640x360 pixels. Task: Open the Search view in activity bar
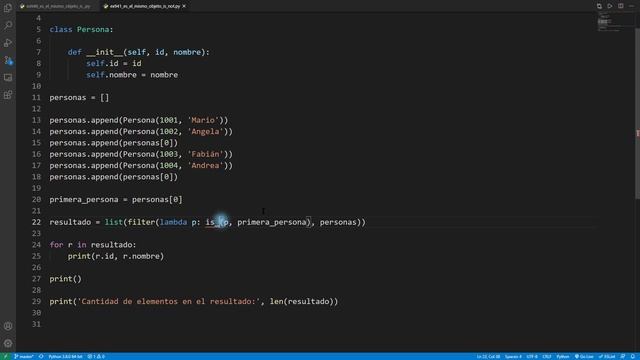click(8, 25)
